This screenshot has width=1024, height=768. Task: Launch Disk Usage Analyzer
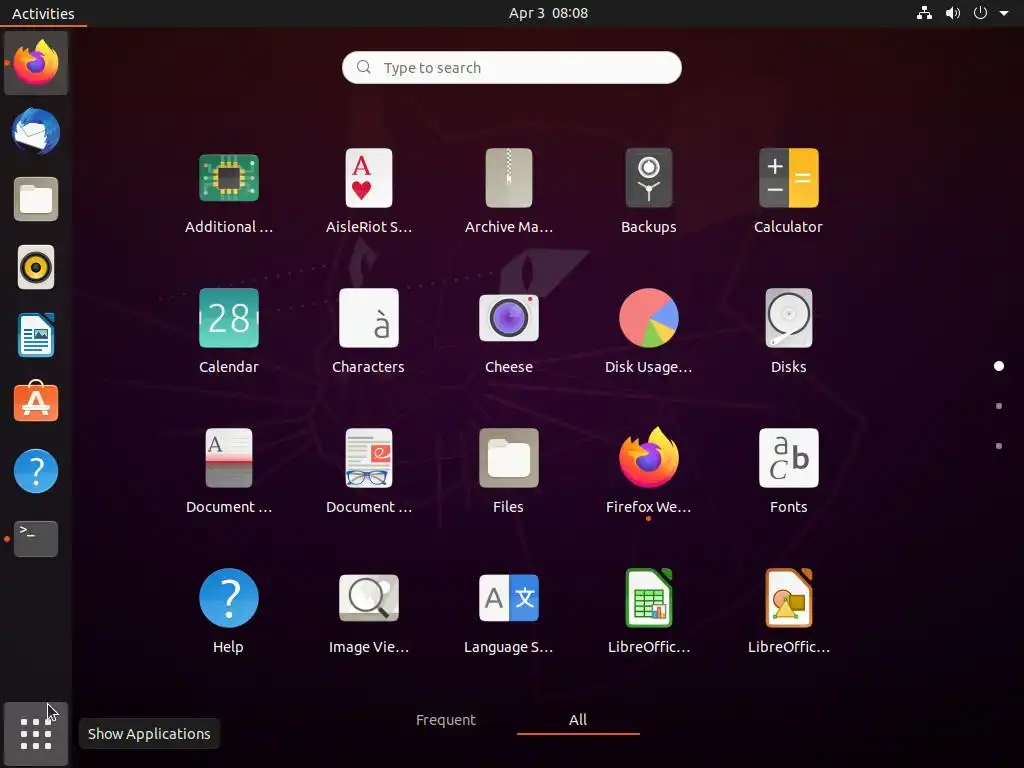[x=648, y=330]
